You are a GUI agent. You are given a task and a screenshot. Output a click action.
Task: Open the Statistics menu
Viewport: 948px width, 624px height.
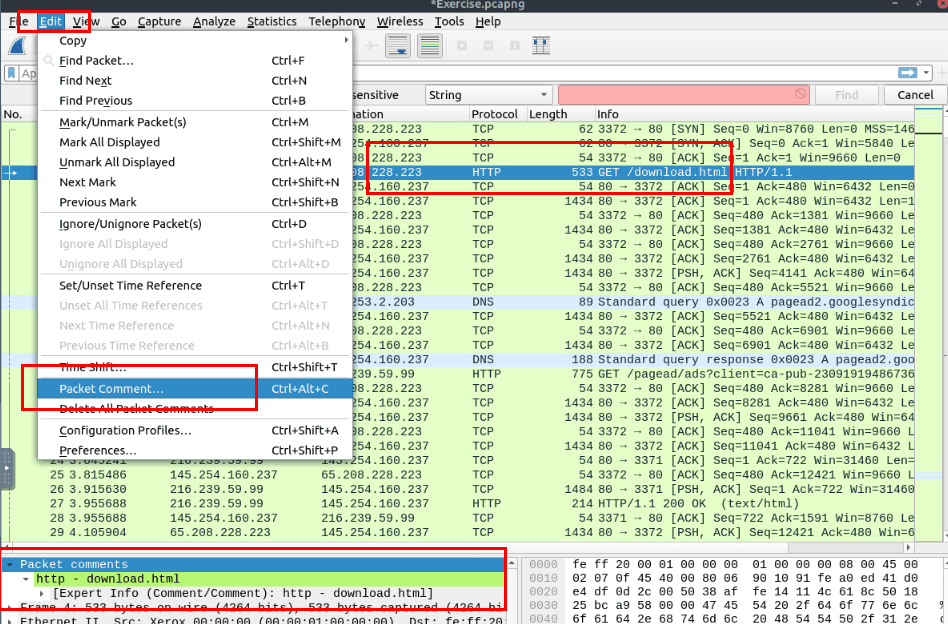point(271,21)
